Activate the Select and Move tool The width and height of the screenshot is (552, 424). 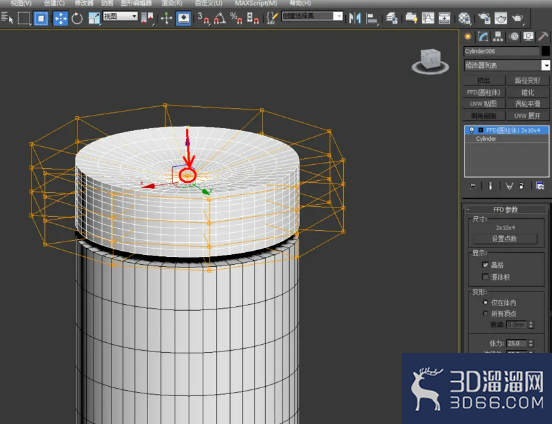click(60, 18)
